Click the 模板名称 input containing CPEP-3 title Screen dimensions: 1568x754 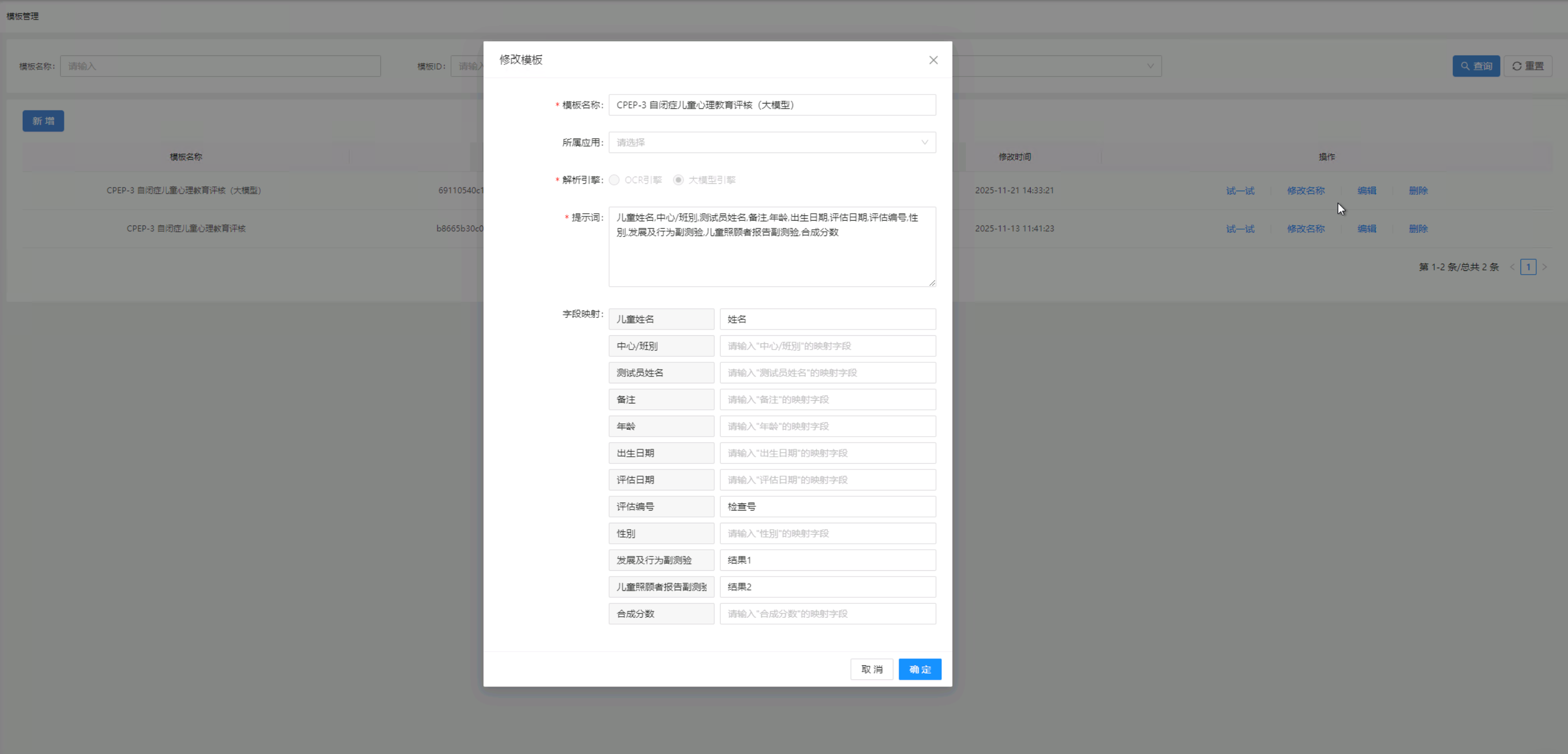771,104
